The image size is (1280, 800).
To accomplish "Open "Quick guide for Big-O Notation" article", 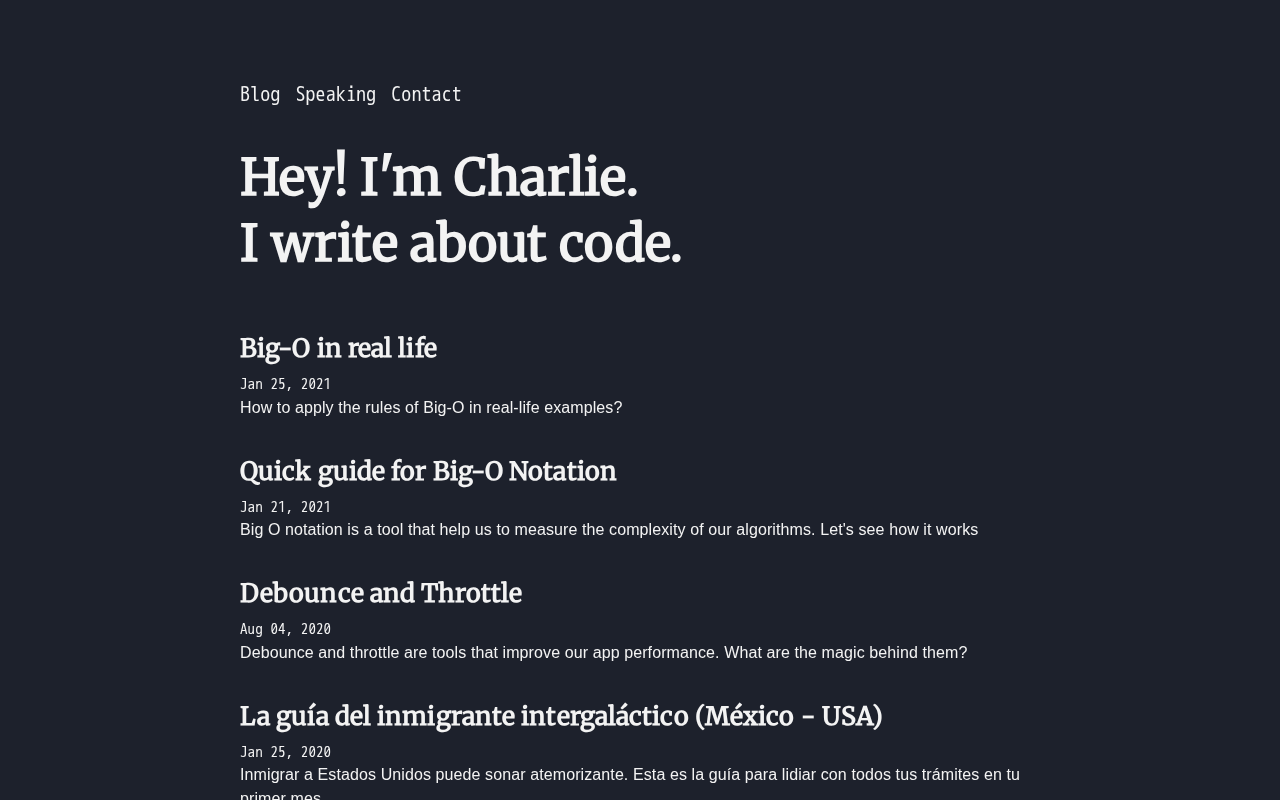I will pyautogui.click(x=428, y=471).
